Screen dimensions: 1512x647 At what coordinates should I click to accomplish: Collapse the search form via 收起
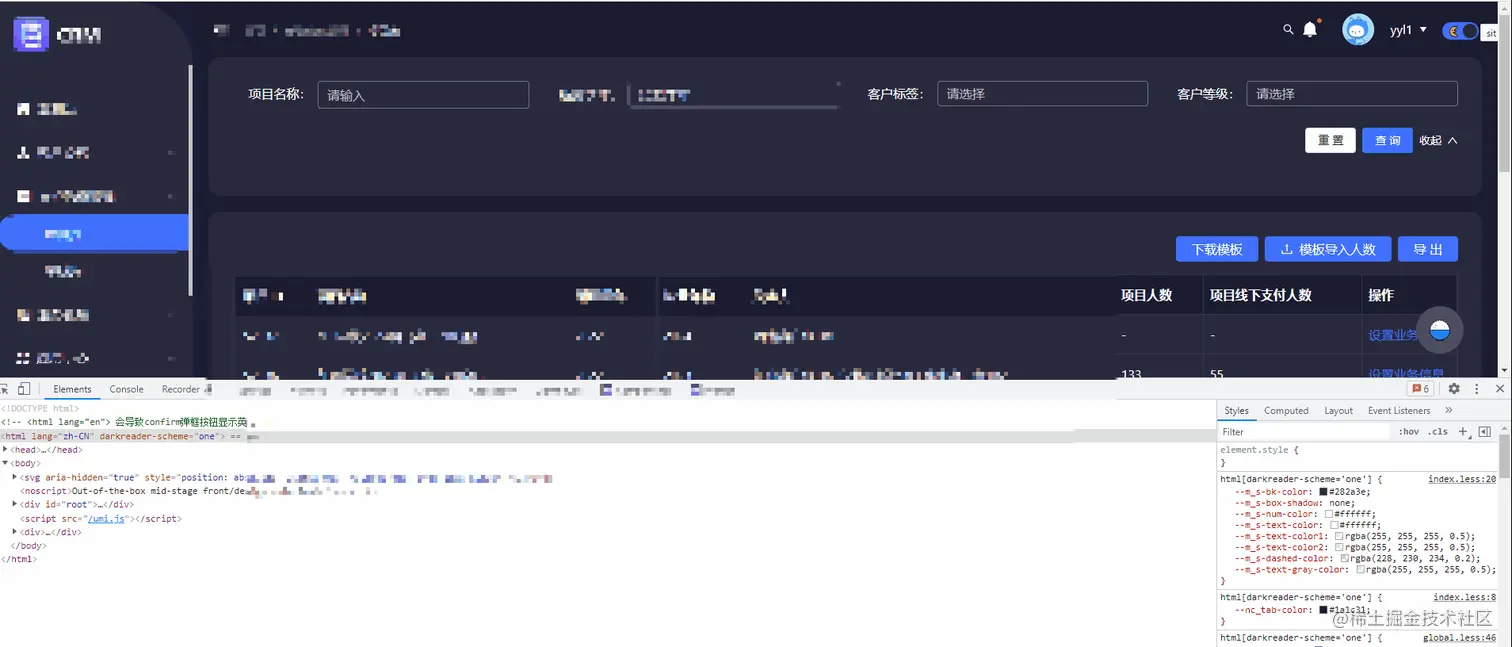point(1432,140)
